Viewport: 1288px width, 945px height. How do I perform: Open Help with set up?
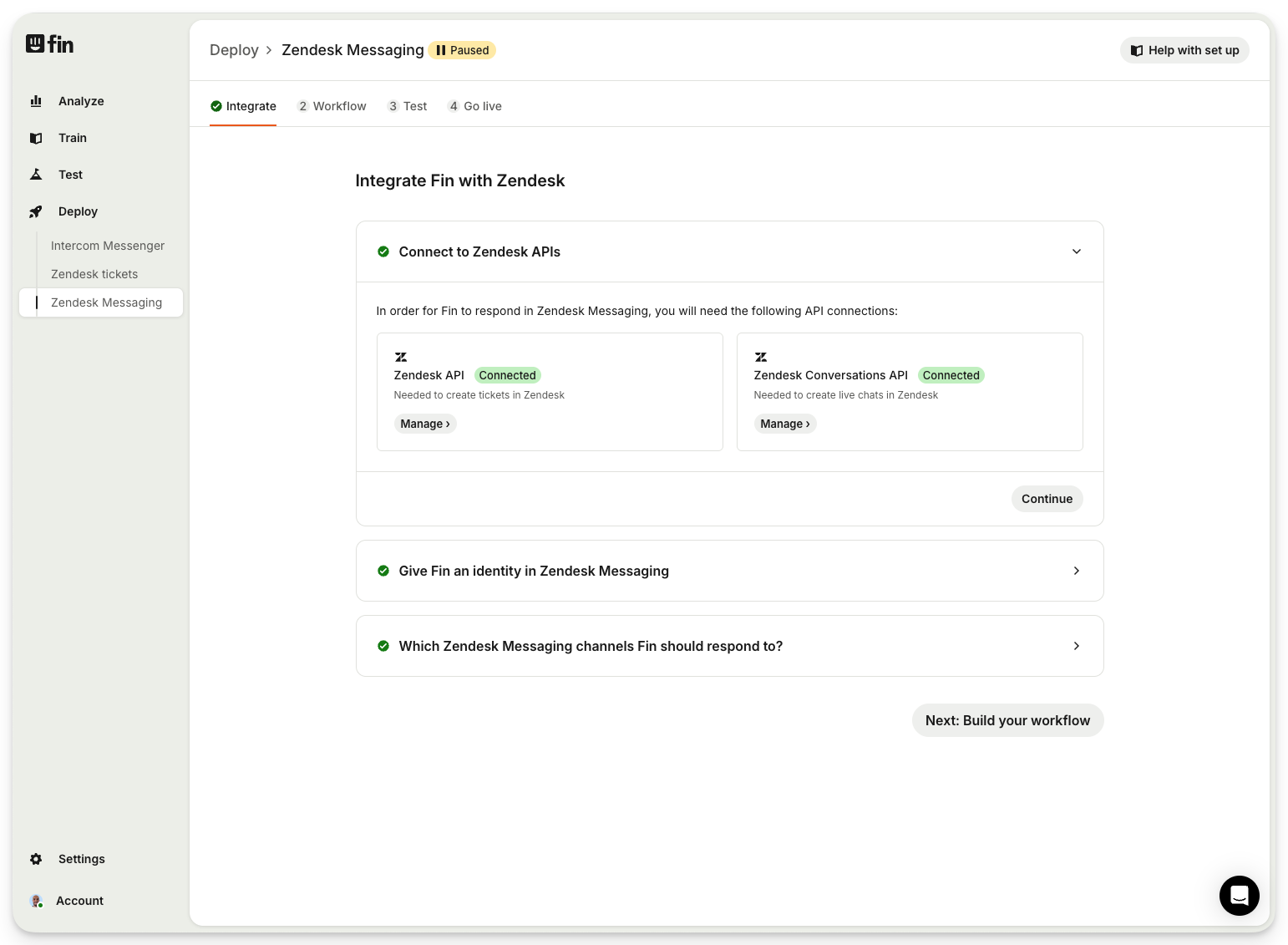(1184, 50)
